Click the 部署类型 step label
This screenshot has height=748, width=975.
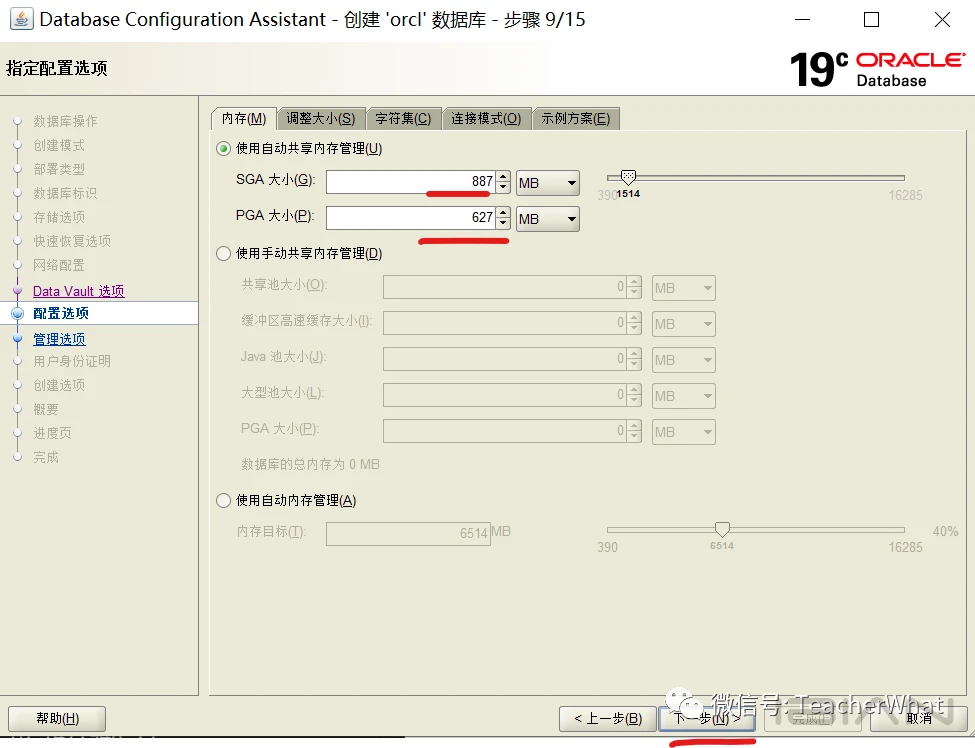point(59,169)
